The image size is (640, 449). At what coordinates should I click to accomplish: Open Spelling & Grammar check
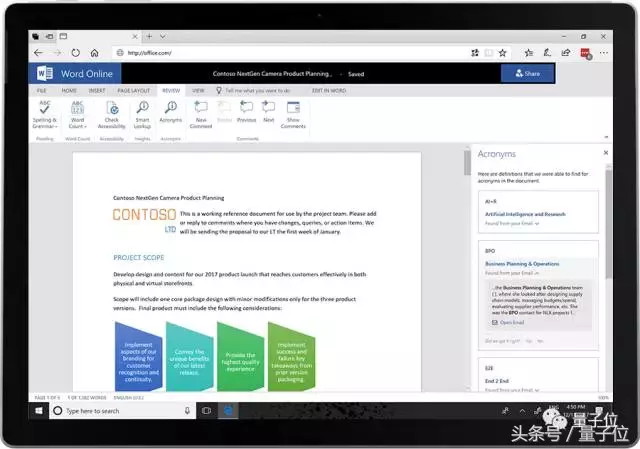44,115
